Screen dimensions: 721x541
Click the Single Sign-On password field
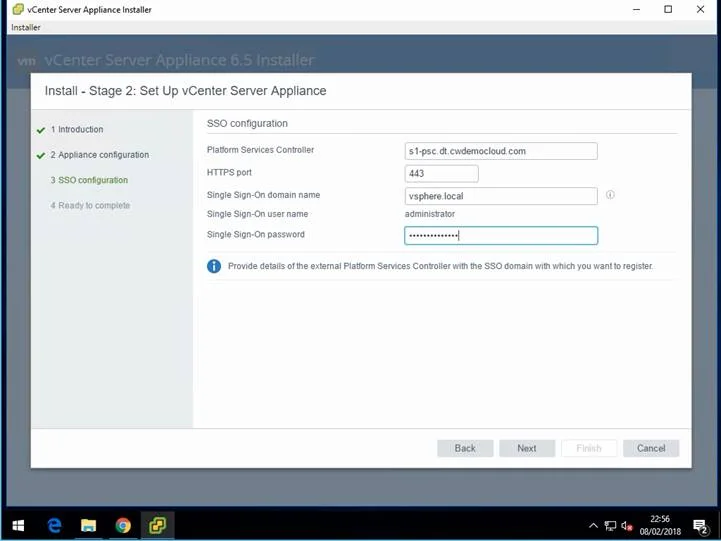coord(501,235)
